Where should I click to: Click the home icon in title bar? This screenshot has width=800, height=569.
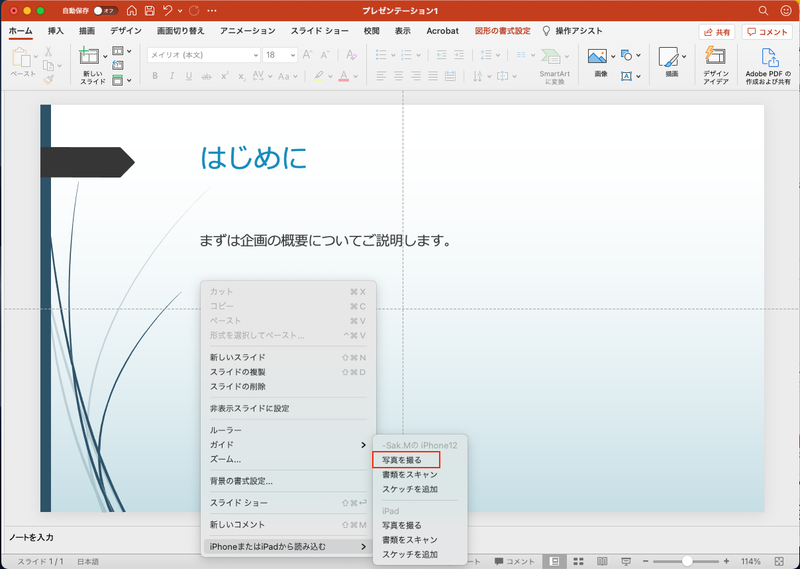click(x=130, y=10)
